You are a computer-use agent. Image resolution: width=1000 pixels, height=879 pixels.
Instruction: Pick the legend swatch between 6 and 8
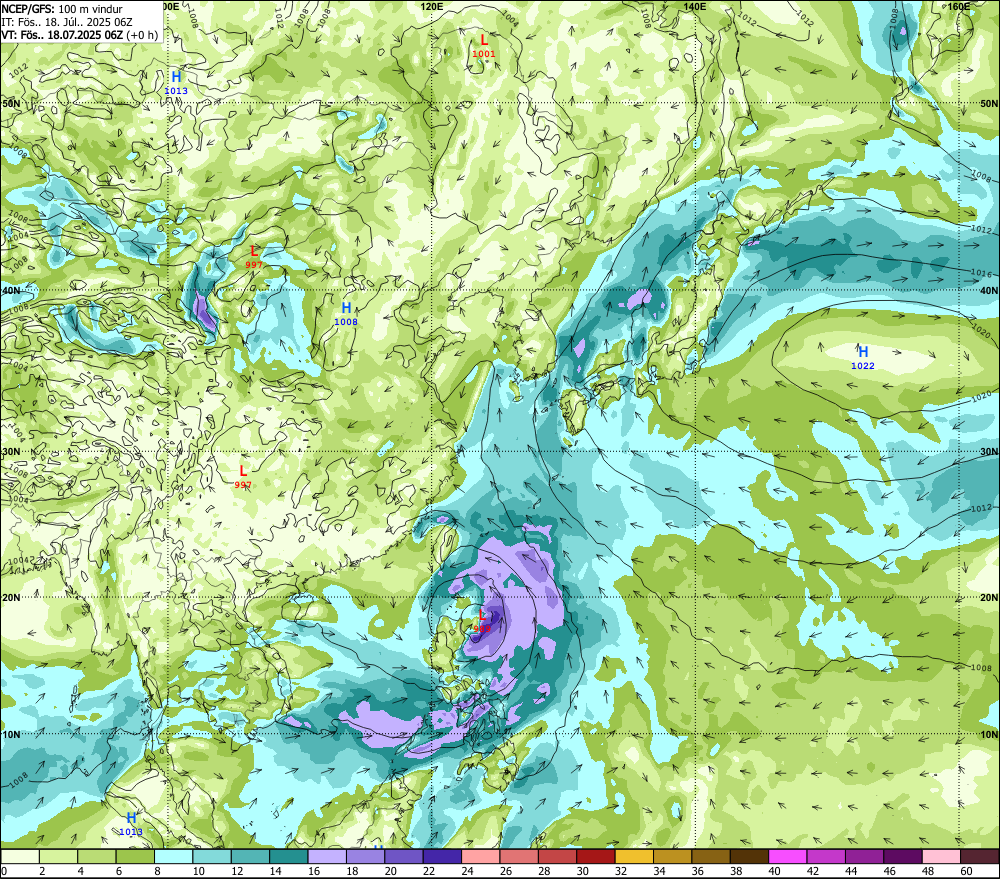[135, 856]
